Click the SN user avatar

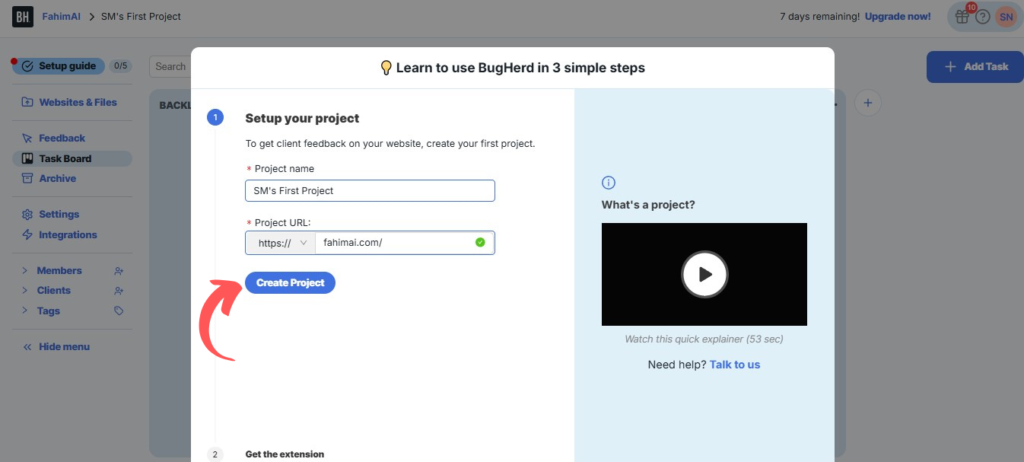1005,17
